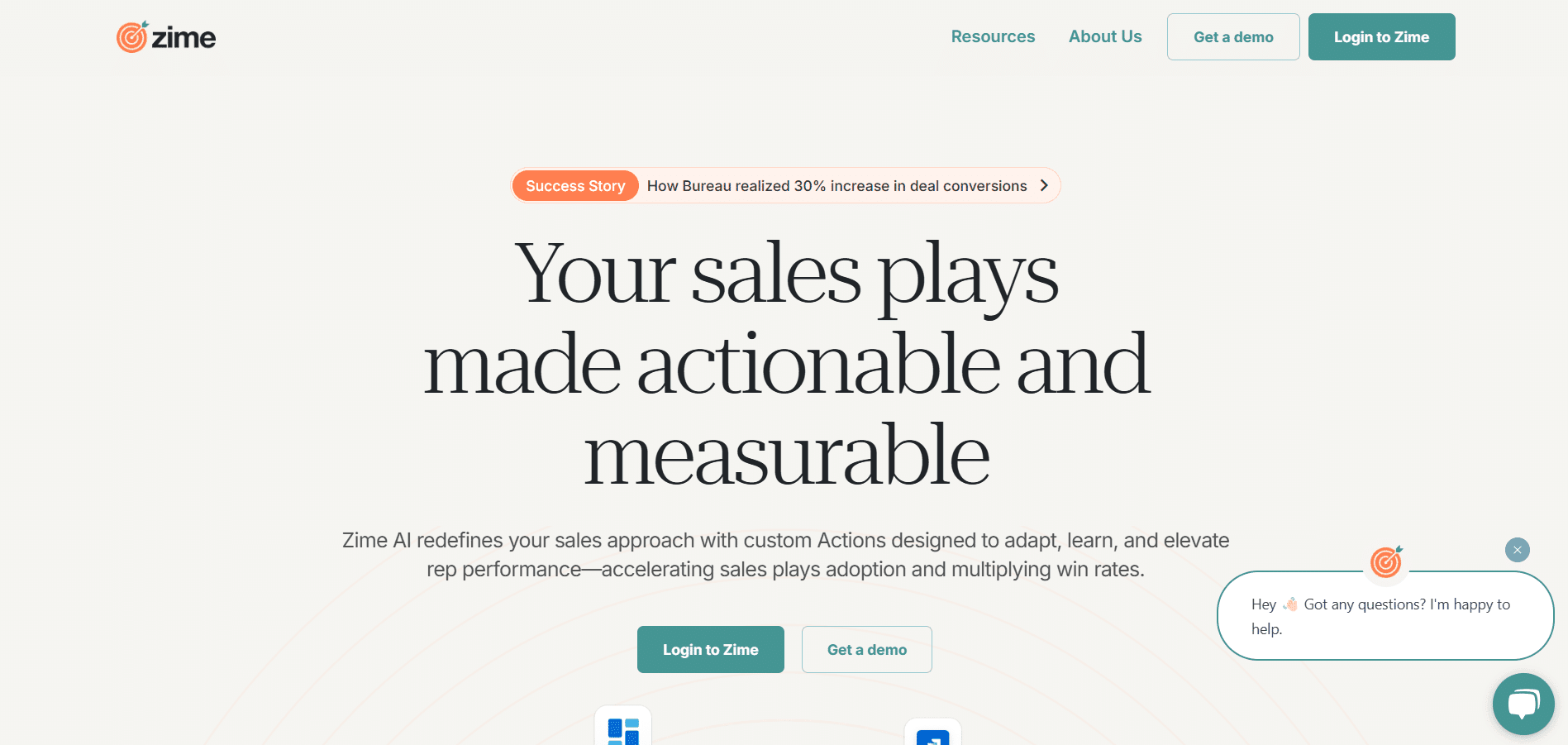Click the zime wordmark in the header
The height and width of the screenshot is (745, 1568).
coord(183,38)
